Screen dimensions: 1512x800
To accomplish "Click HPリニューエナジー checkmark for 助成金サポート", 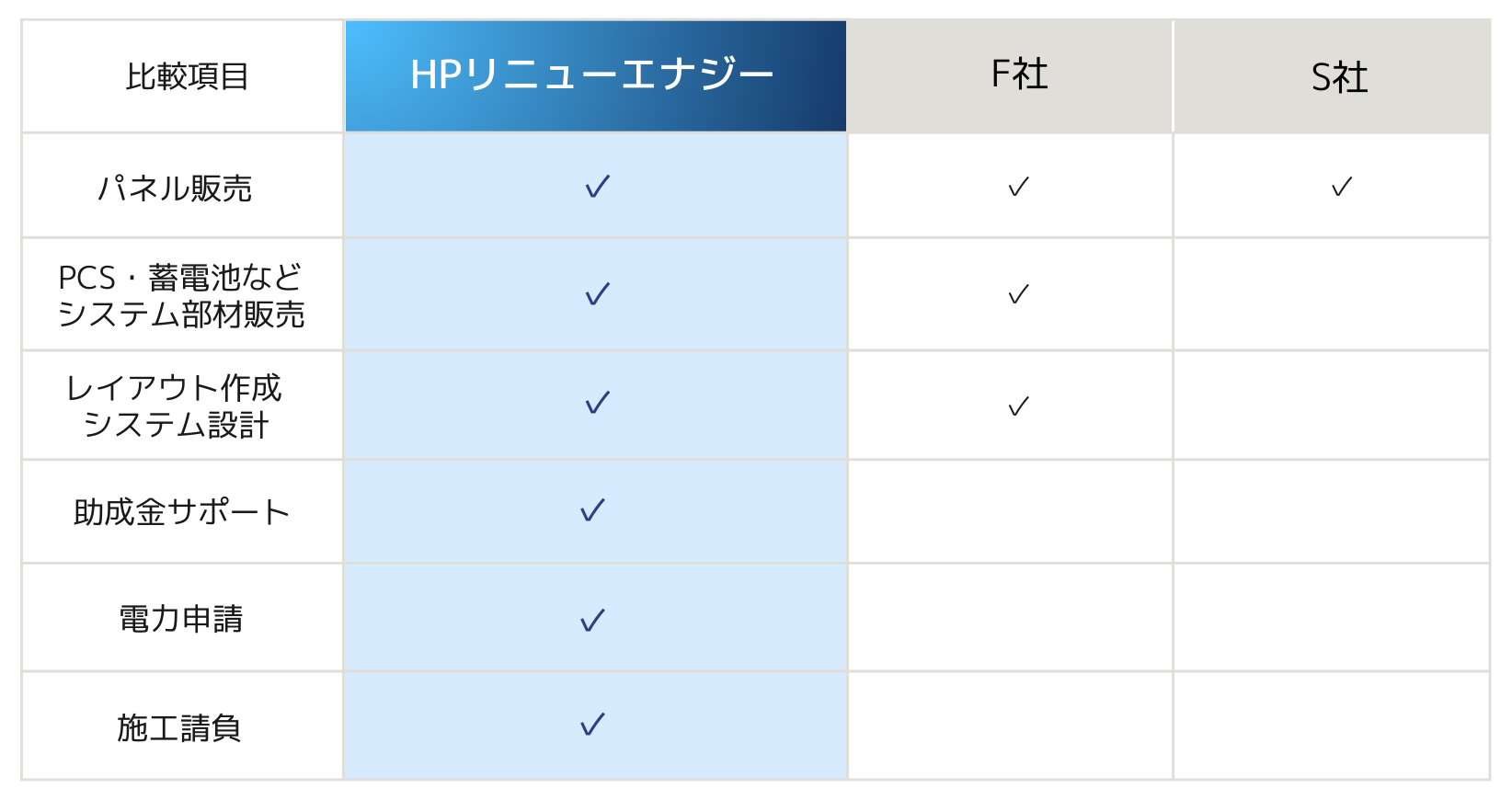I will (x=592, y=510).
